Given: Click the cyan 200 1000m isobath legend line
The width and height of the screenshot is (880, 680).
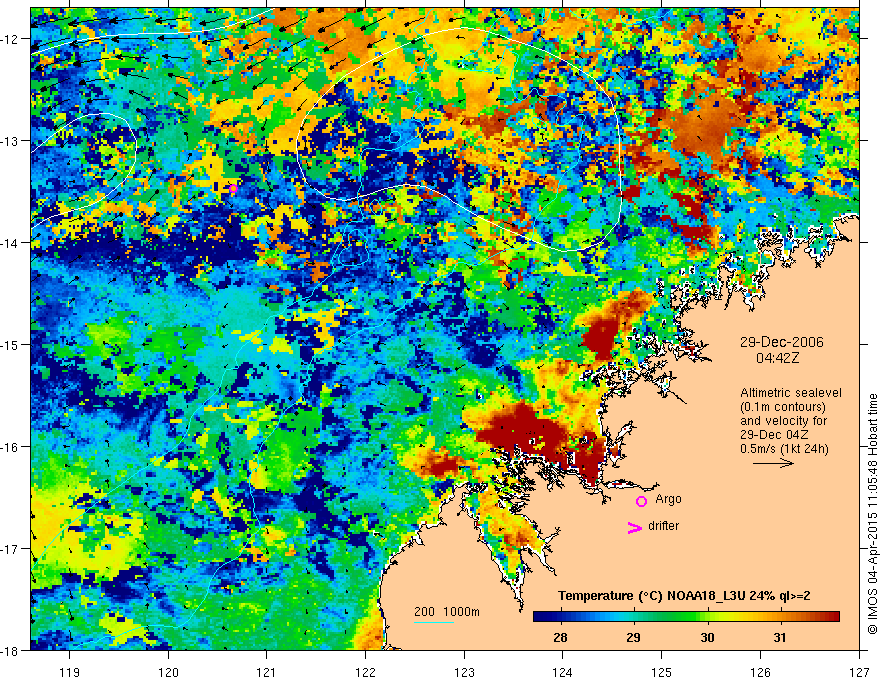Looking at the screenshot, I should (x=434, y=622).
